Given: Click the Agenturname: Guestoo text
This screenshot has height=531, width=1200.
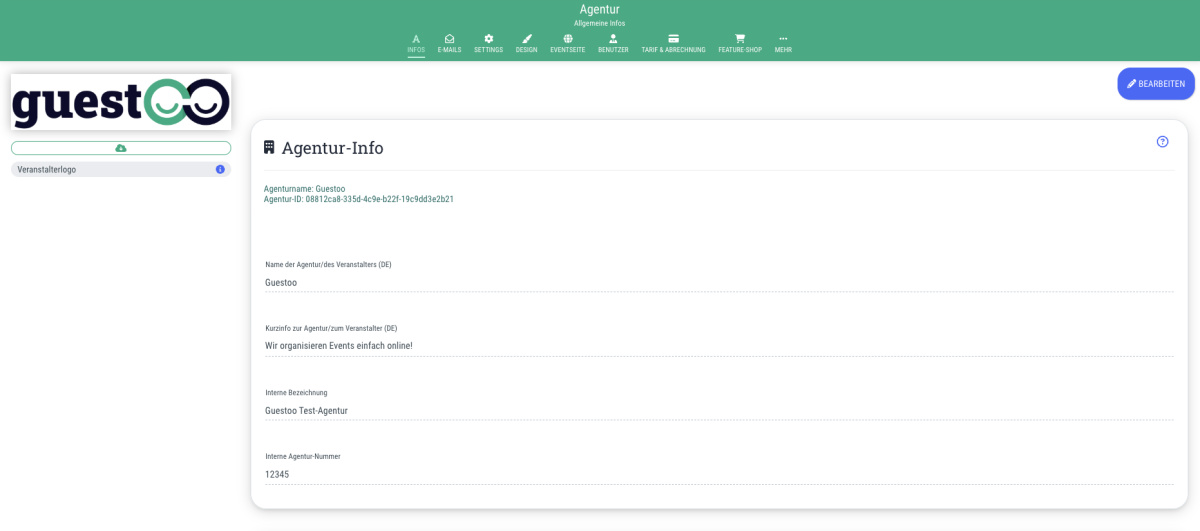Looking at the screenshot, I should pos(304,189).
